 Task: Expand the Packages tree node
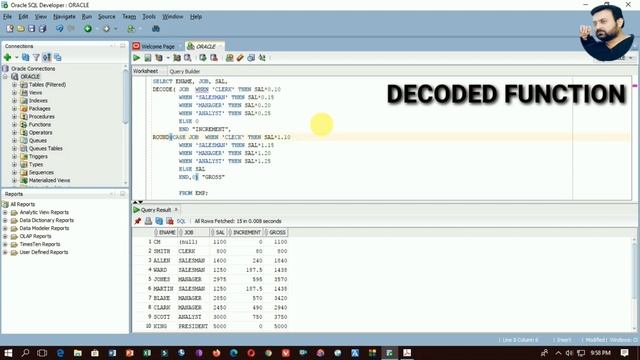coord(14,109)
